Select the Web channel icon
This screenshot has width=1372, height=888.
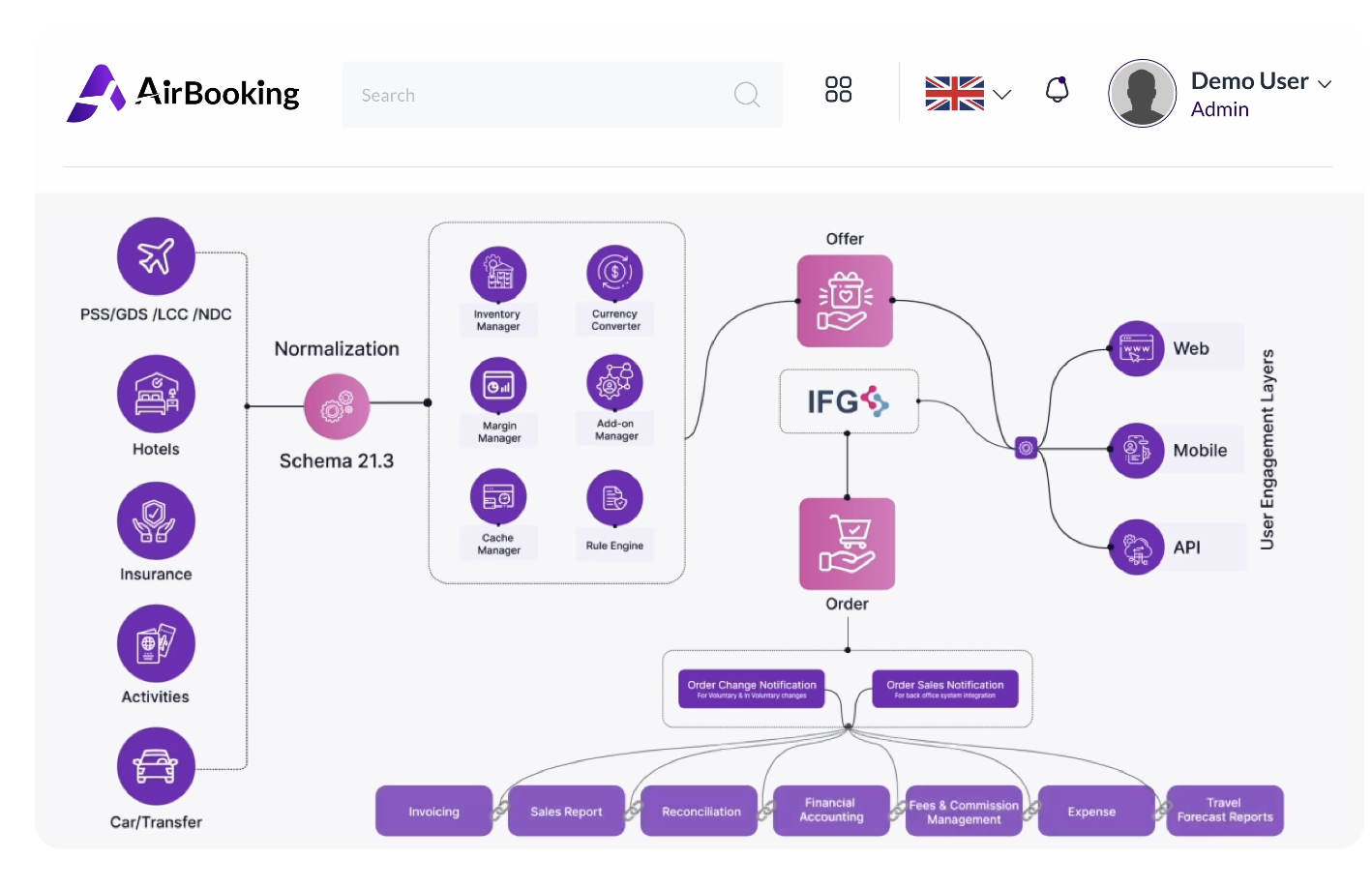click(1136, 348)
